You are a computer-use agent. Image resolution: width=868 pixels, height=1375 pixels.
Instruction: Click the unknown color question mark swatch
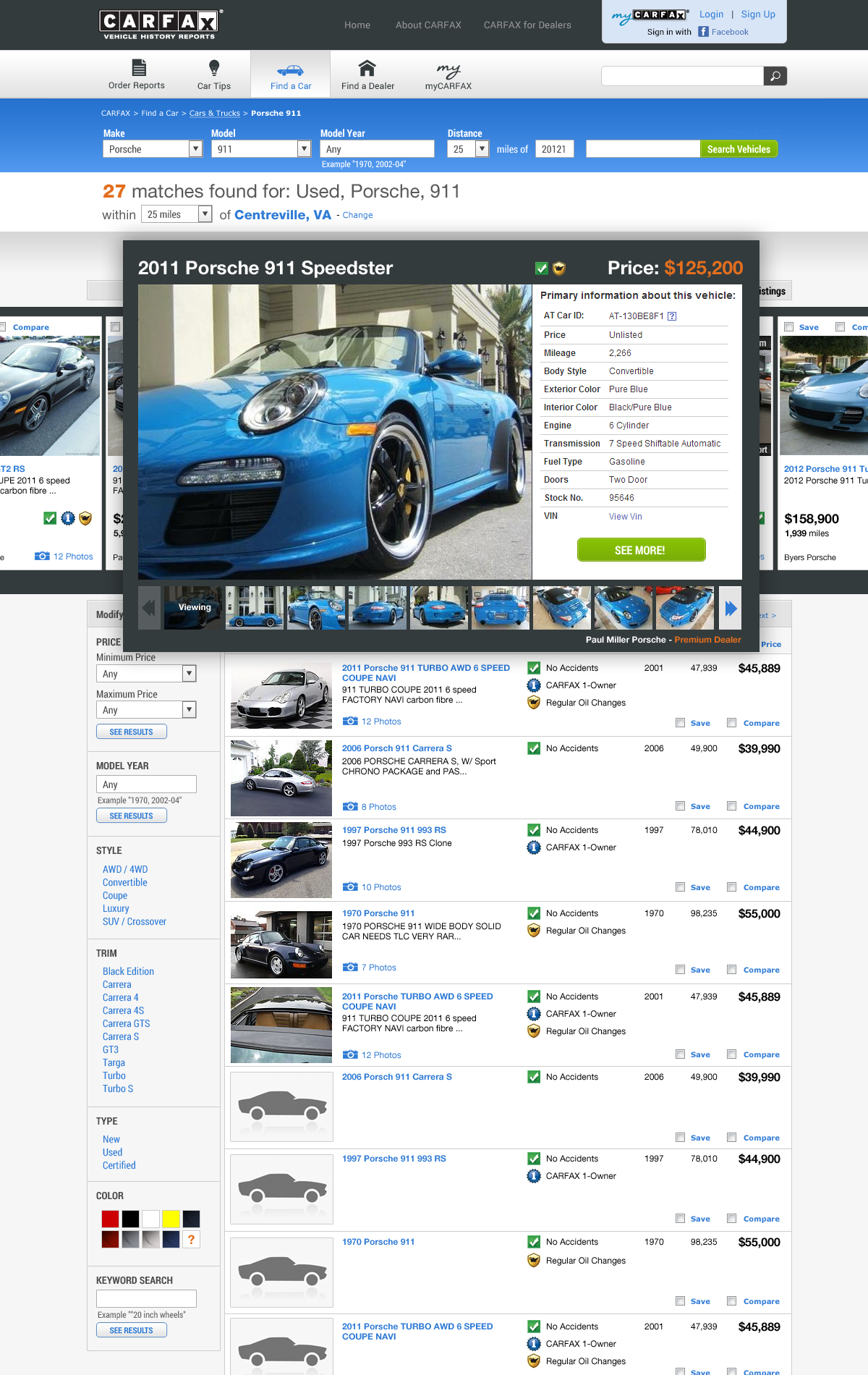point(191,1239)
